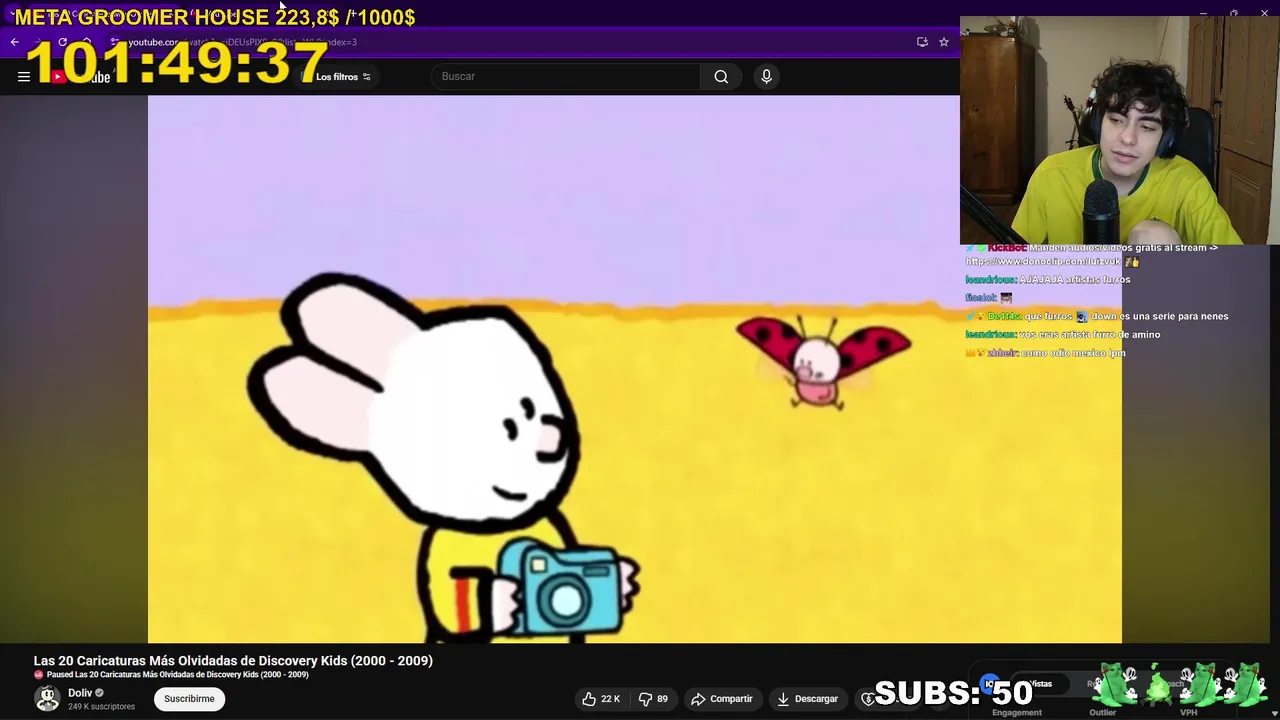Share the video with Compartir
Viewport: 1280px width, 720px height.
[x=722, y=699]
